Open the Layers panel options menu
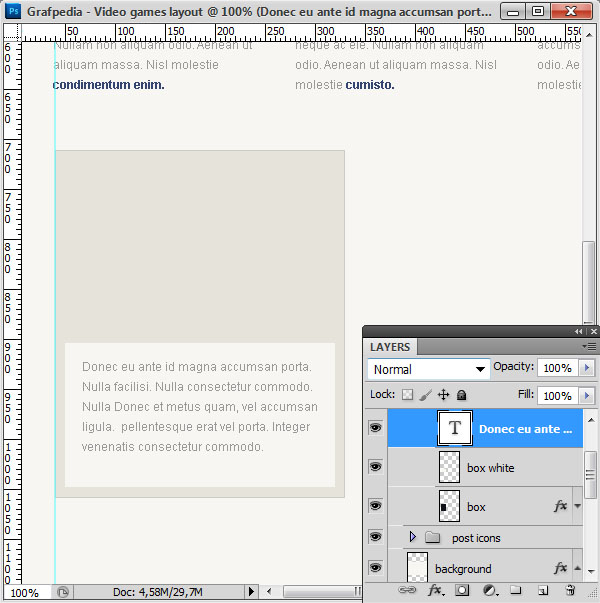The width and height of the screenshot is (600, 603). (x=590, y=346)
